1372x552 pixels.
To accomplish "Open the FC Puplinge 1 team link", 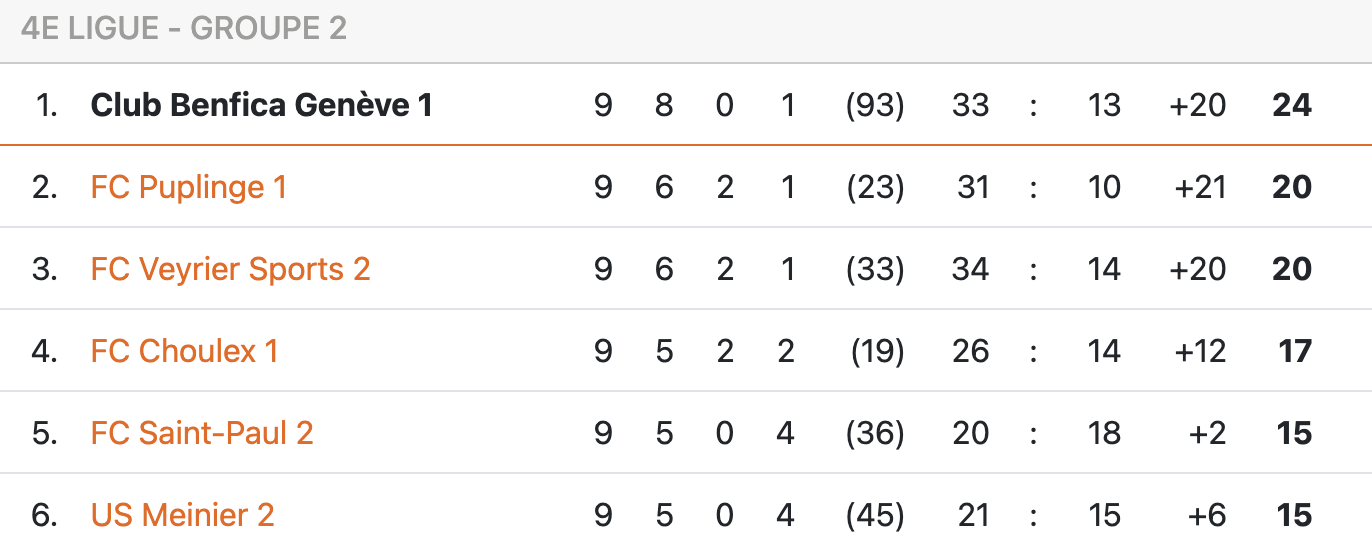I will 188,187.
